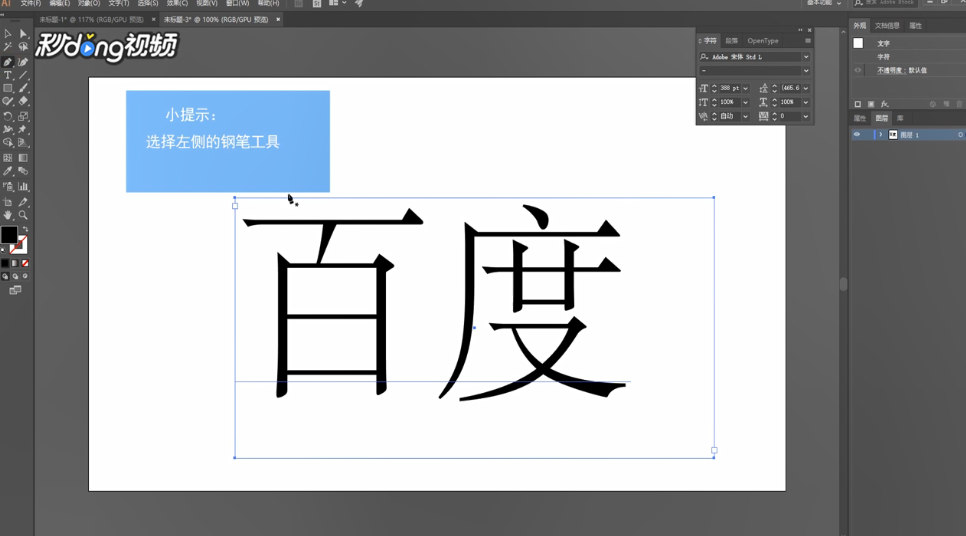The width and height of the screenshot is (966, 536).
Task: Activate the Perspective Grid tool
Action: click(x=23, y=142)
